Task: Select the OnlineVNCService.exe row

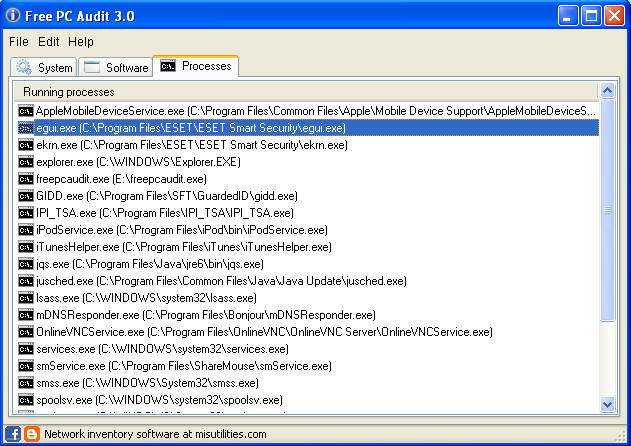Action: click(x=308, y=332)
